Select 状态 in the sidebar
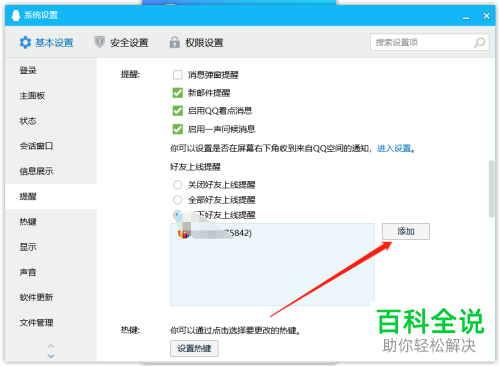Image resolution: width=500 pixels, height=366 pixels. pyautogui.click(x=51, y=121)
